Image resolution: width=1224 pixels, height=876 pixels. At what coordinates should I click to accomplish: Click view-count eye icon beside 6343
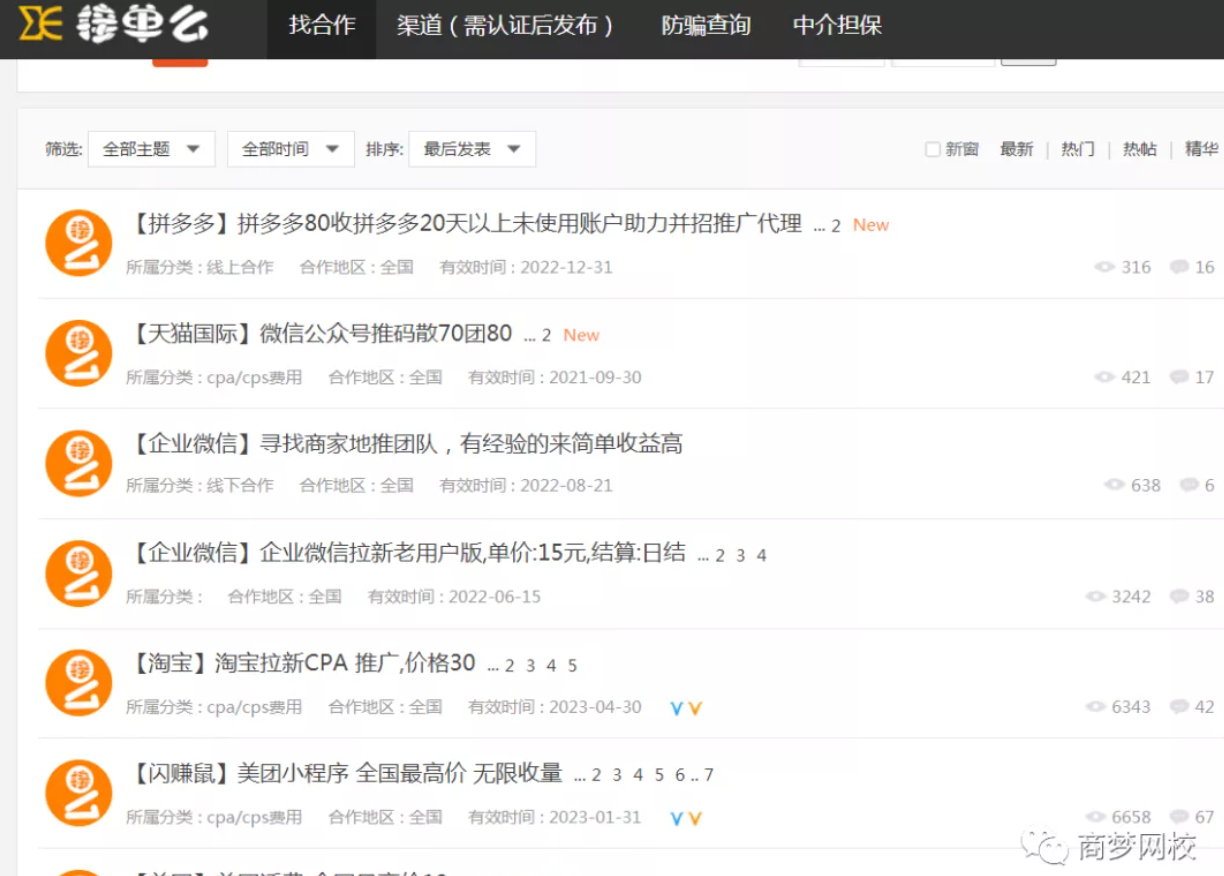point(1096,706)
